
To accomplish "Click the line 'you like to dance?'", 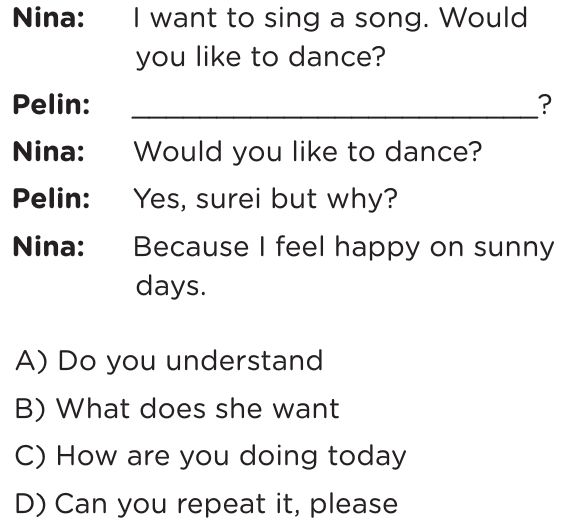I will point(261,58).
